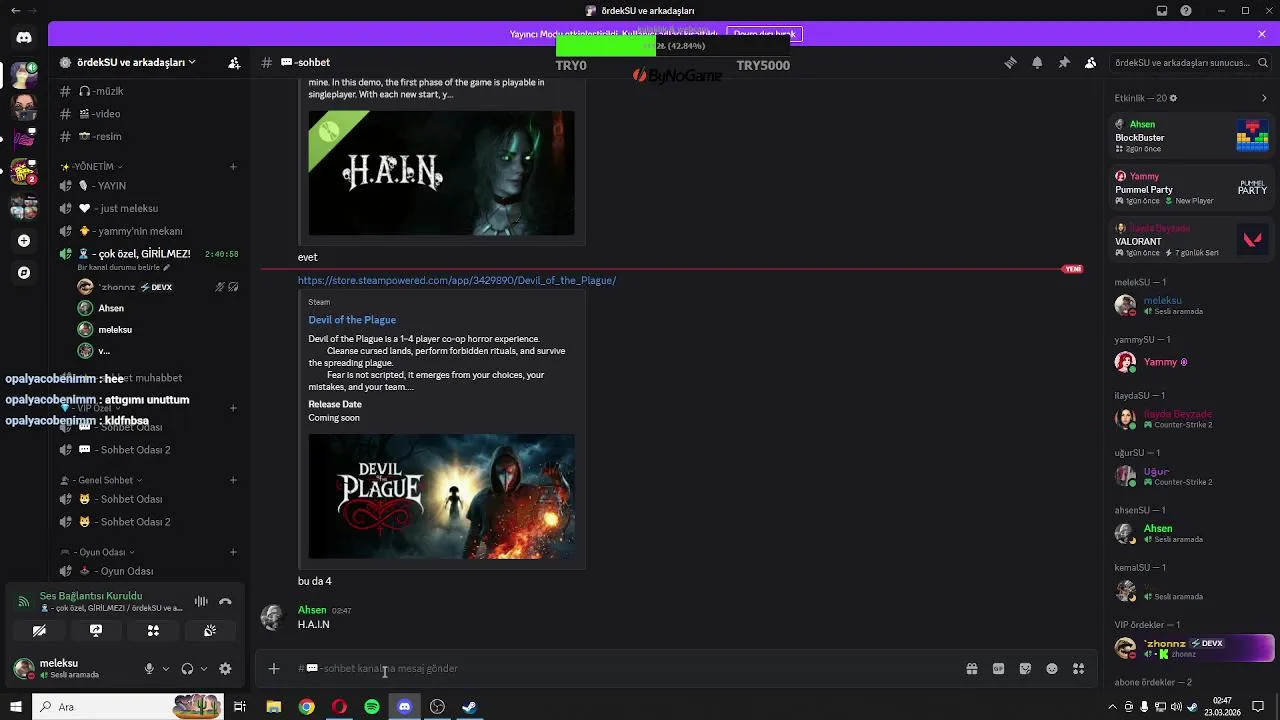Open the resim text channel
Image resolution: width=1280 pixels, height=720 pixels.
(150, 136)
